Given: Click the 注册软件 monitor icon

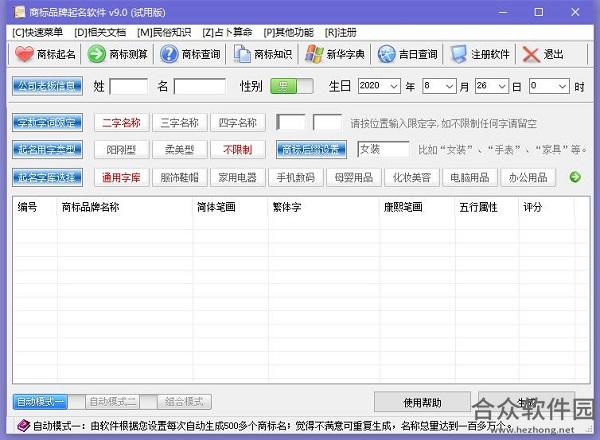Looking at the screenshot, I should pos(458,54).
